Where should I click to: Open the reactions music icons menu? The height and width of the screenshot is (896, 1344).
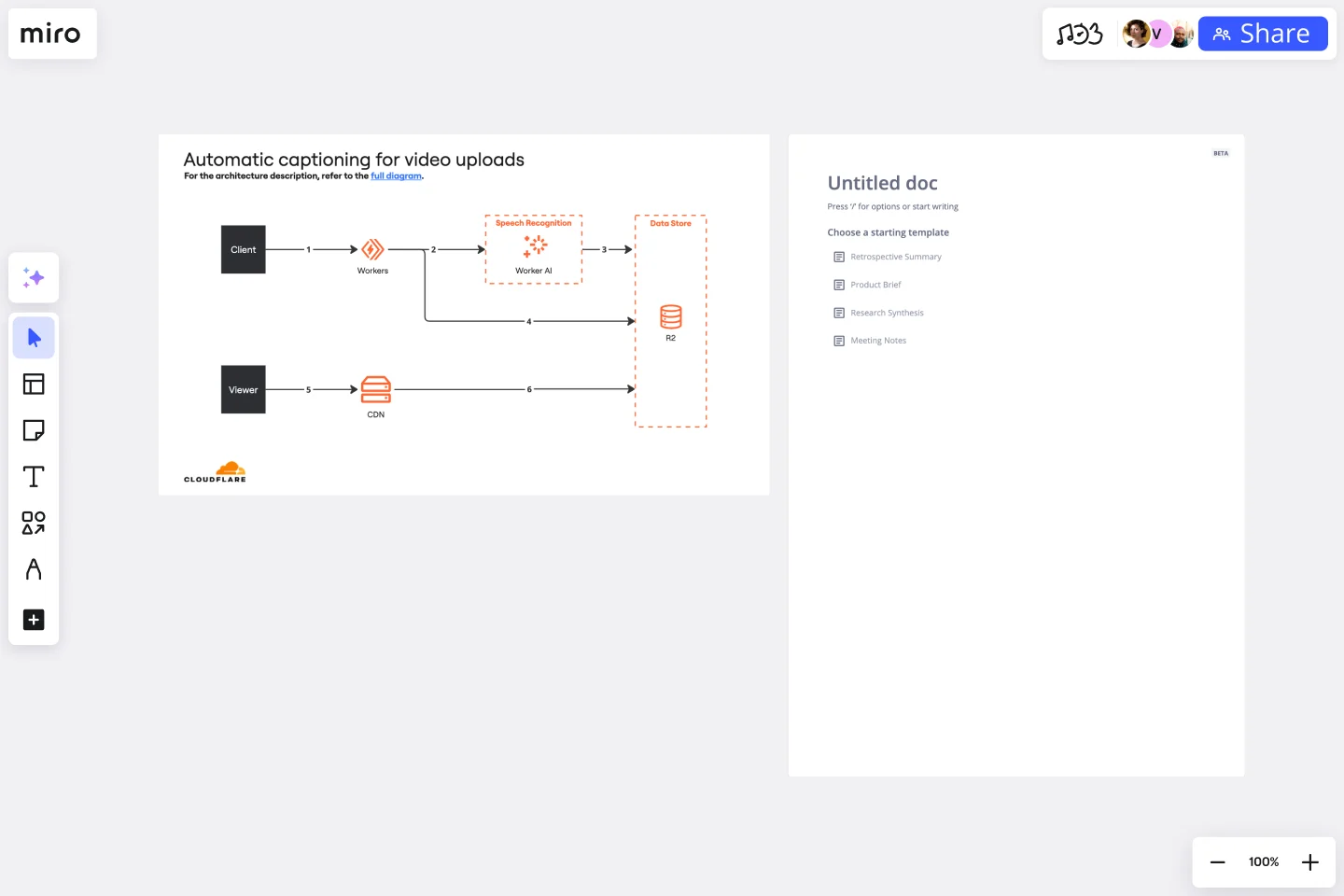coord(1079,35)
